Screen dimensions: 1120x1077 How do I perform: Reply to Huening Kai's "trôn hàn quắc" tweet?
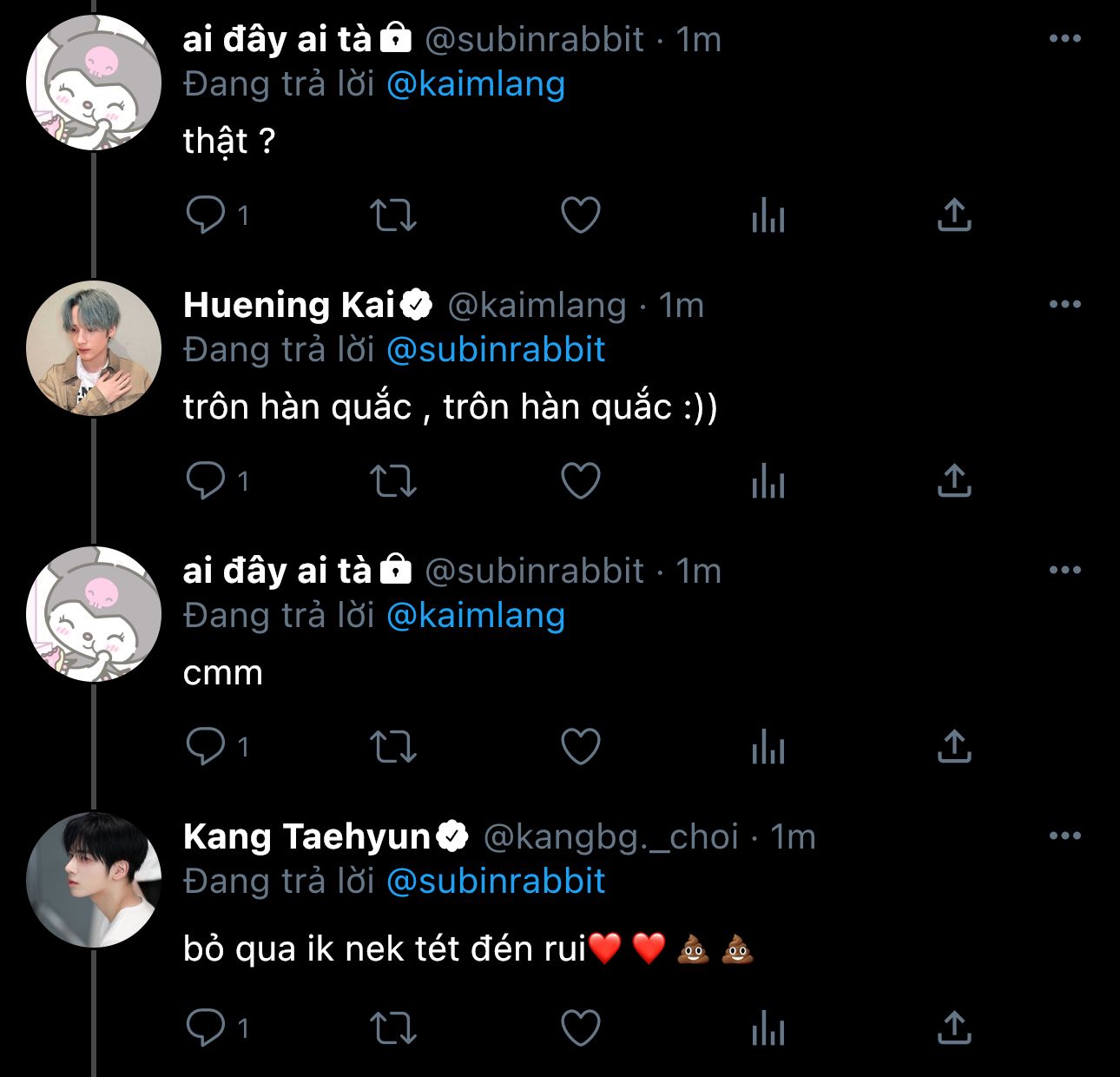(206, 481)
